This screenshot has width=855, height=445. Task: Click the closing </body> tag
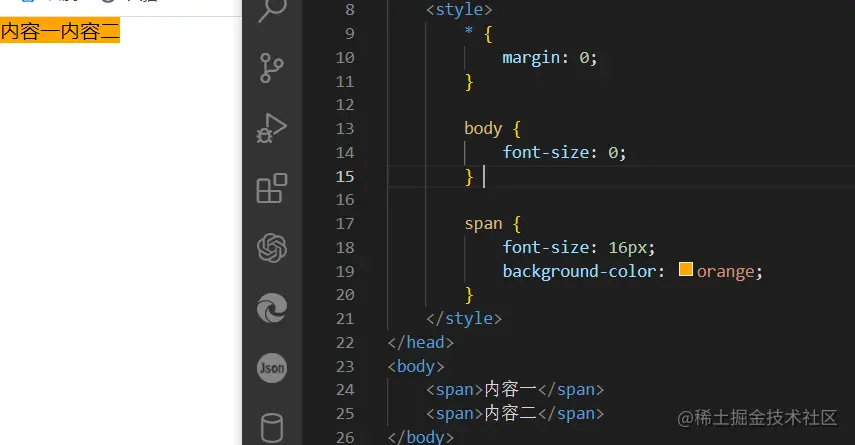point(420,437)
